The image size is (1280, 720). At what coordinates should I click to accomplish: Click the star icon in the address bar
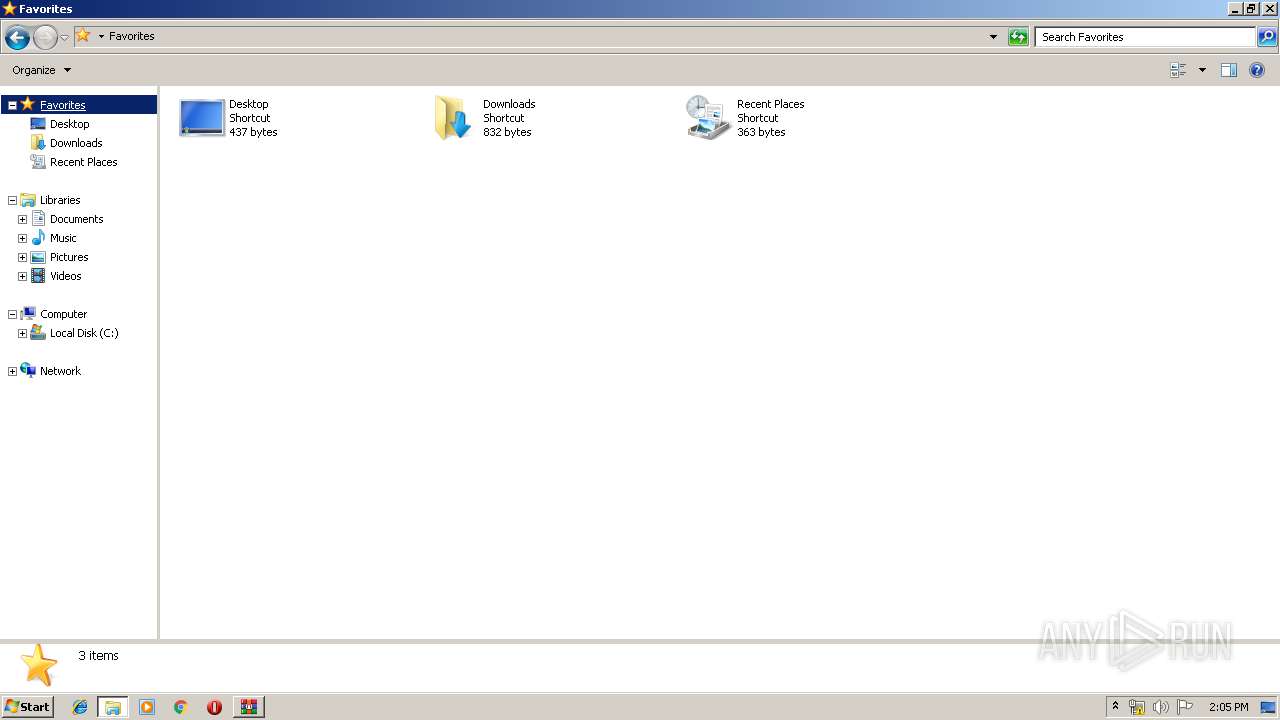click(83, 36)
